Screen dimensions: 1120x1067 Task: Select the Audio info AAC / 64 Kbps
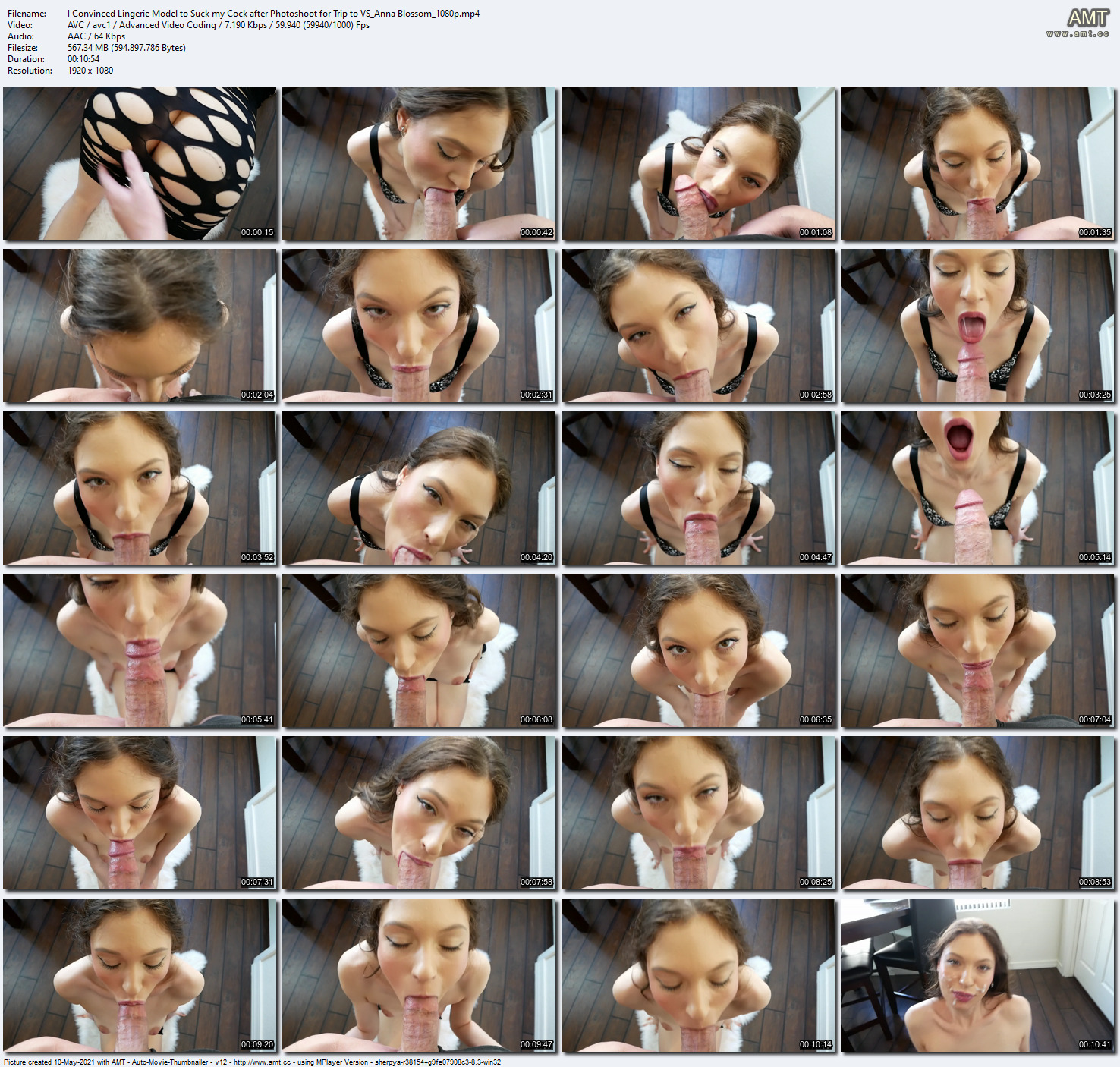point(96,36)
